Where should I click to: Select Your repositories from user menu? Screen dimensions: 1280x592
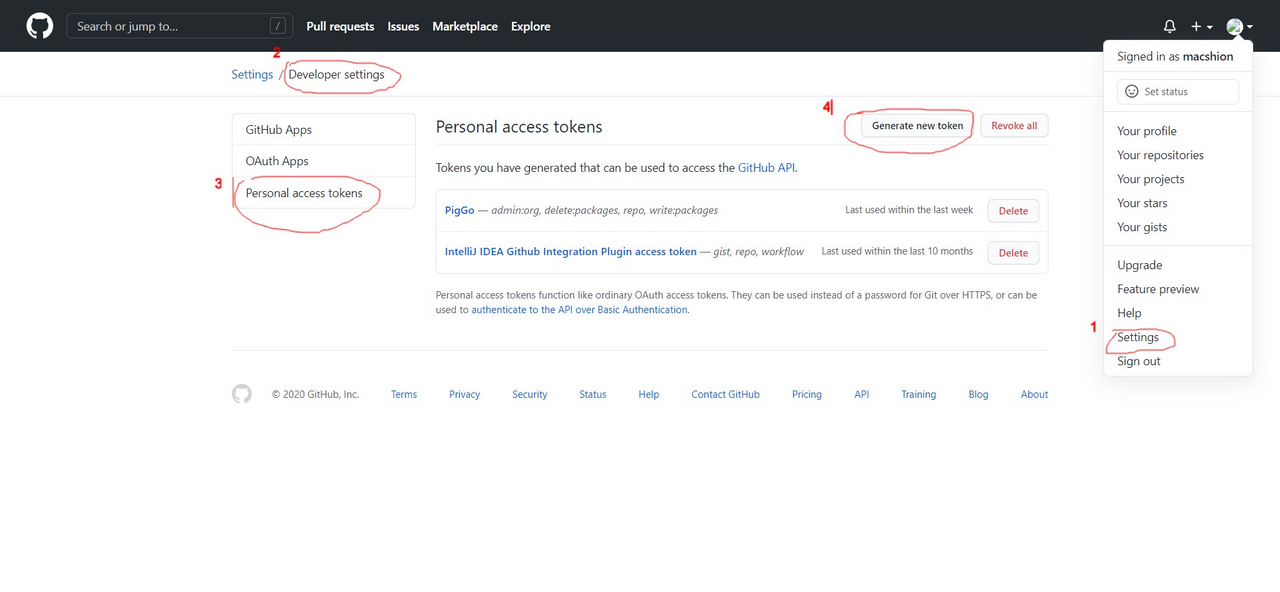(1160, 155)
